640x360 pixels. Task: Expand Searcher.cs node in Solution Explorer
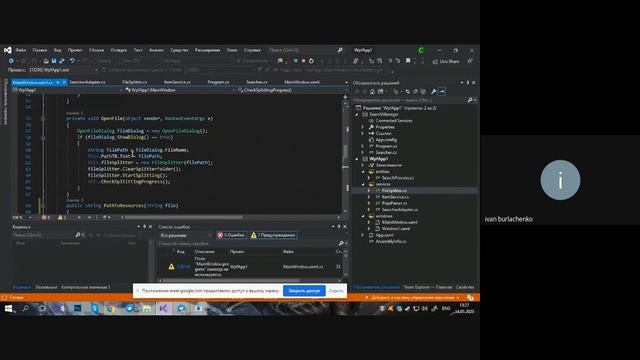click(362, 153)
